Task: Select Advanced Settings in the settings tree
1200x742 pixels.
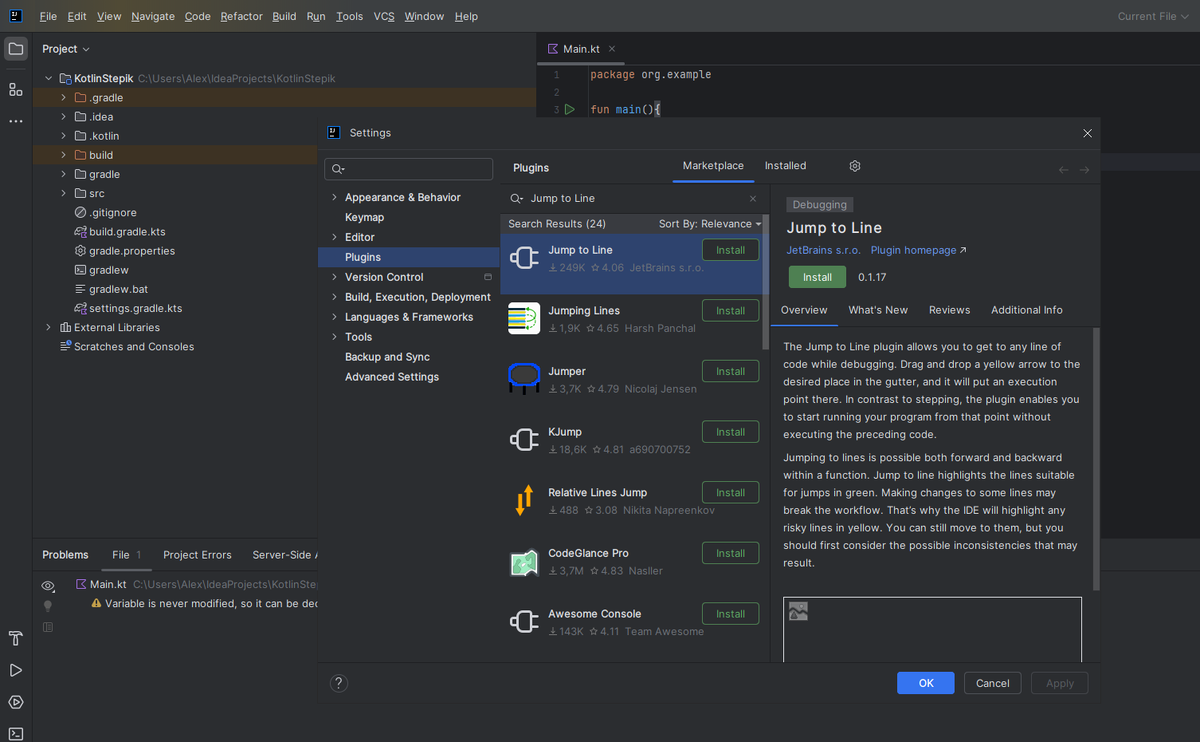Action: coord(392,377)
